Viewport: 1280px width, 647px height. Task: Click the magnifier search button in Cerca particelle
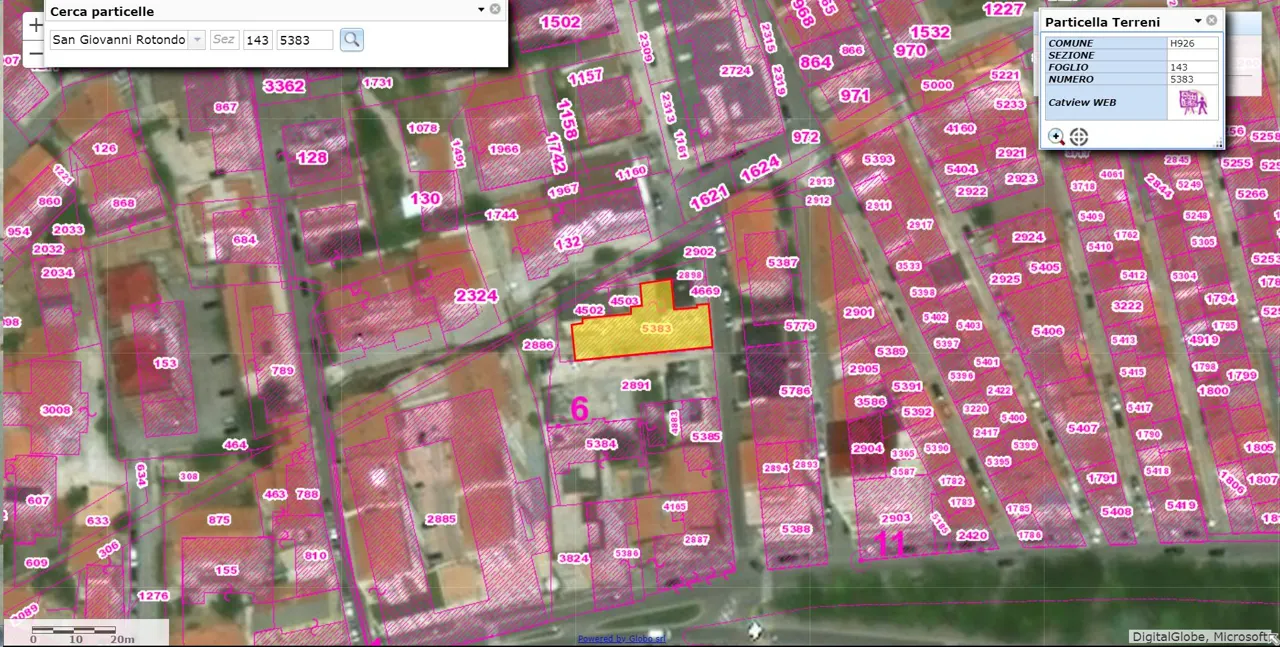[x=351, y=40]
